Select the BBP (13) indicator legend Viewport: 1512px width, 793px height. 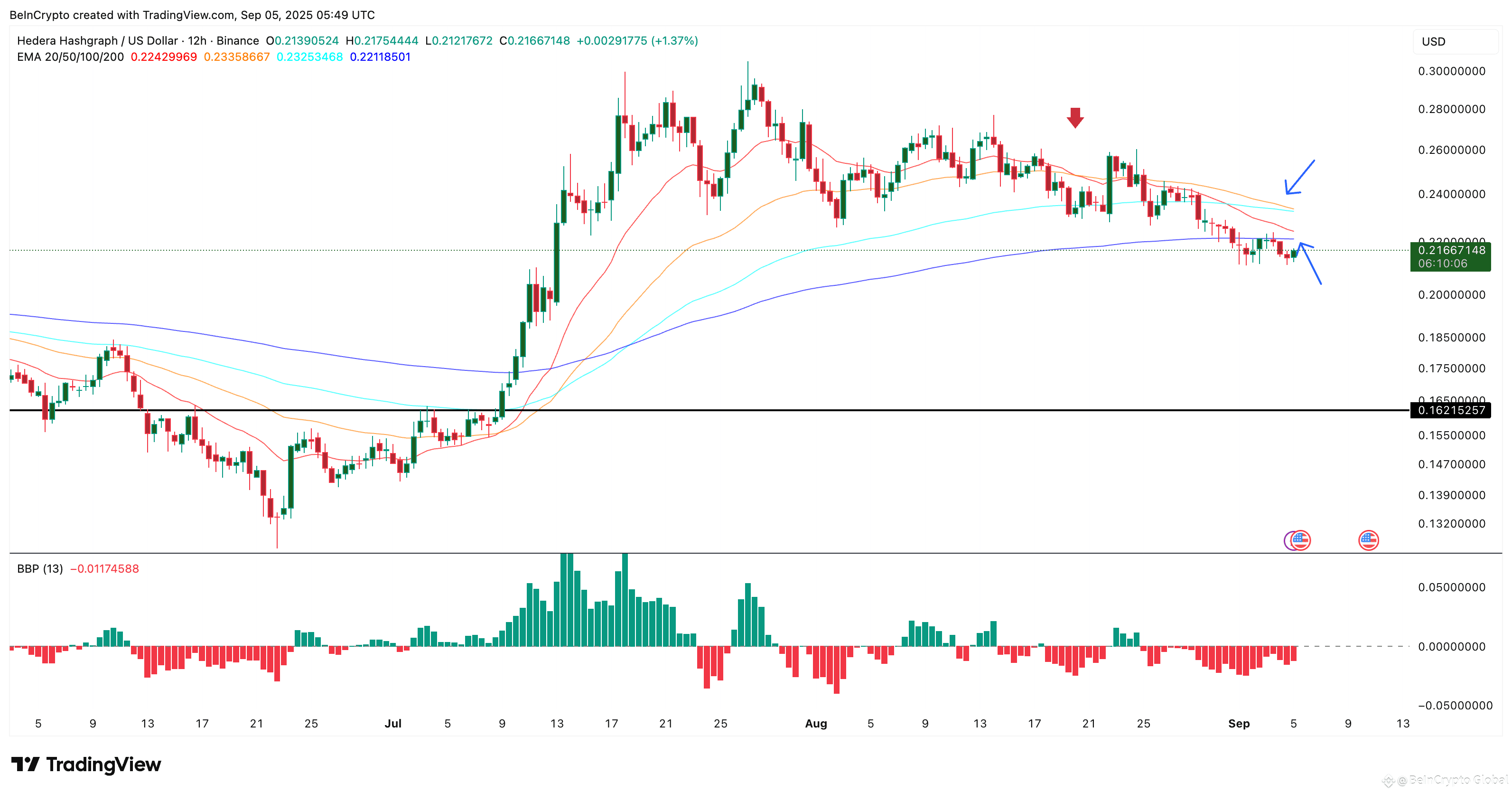click(x=39, y=568)
